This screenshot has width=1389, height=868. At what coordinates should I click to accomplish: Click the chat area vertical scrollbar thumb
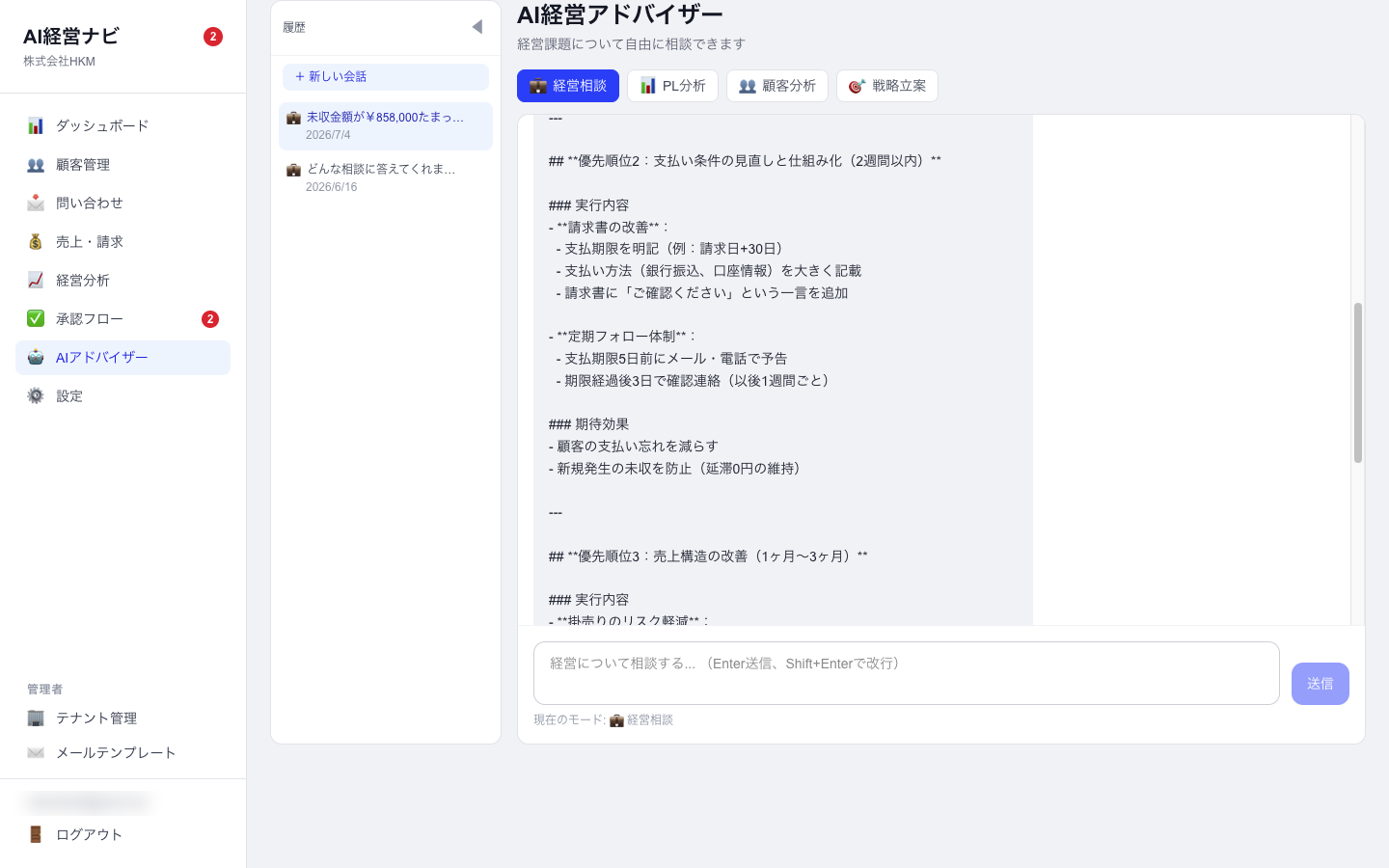(x=1358, y=383)
